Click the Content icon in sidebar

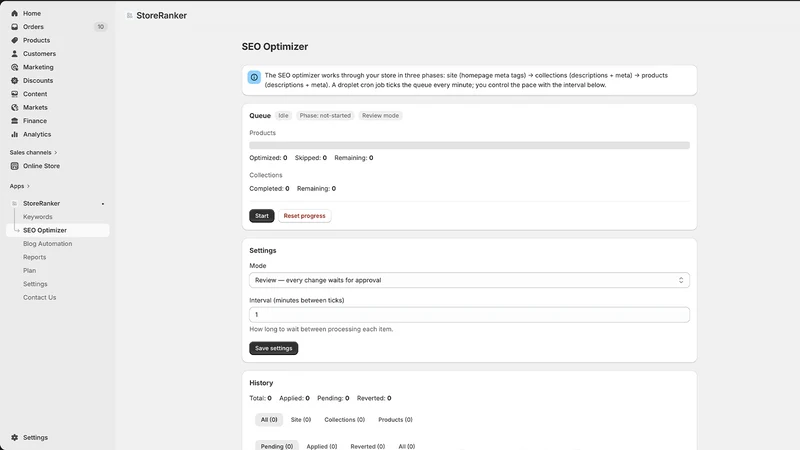click(14, 94)
